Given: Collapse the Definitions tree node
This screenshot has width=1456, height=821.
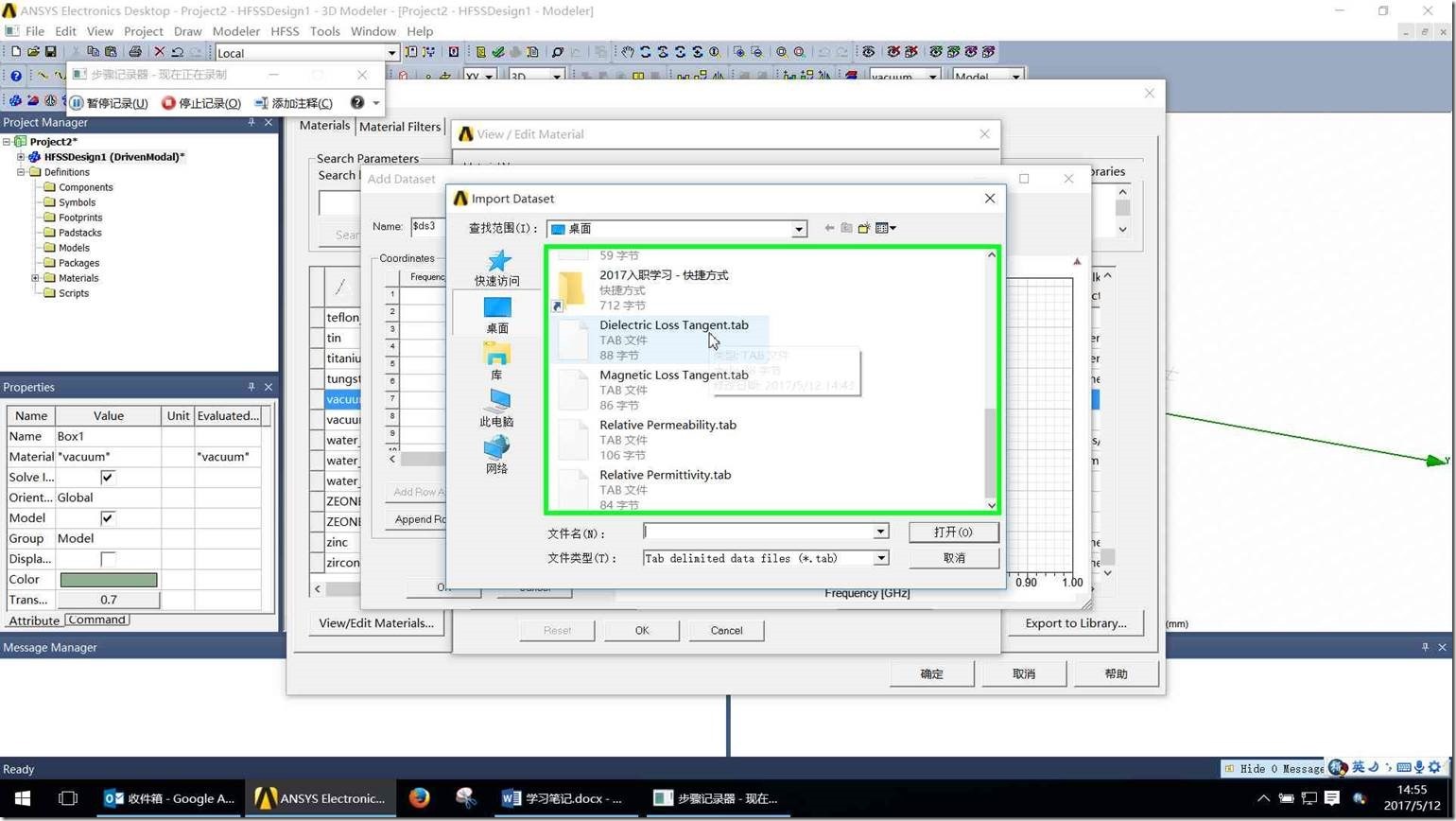Looking at the screenshot, I should (21, 172).
